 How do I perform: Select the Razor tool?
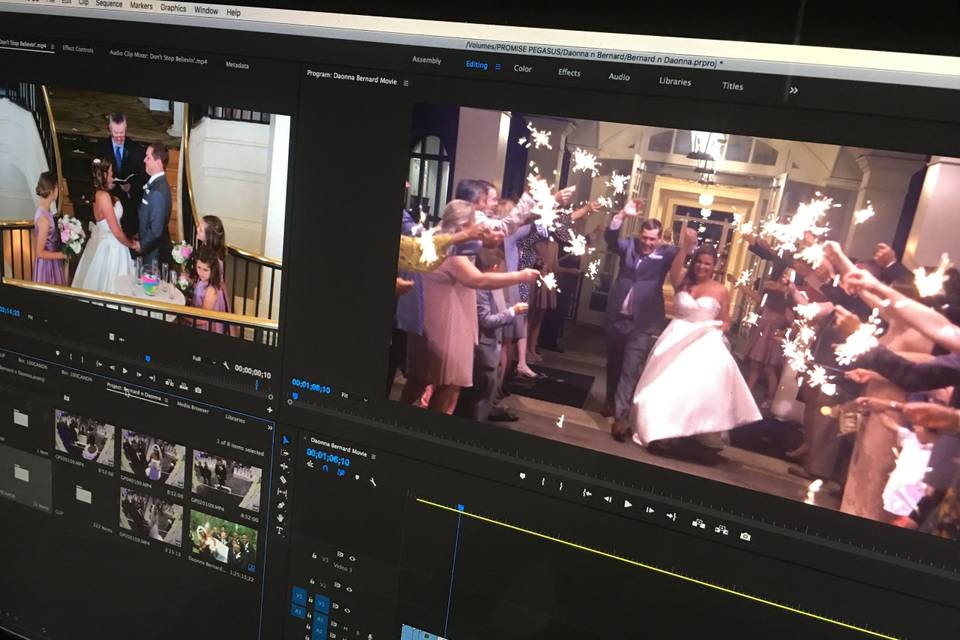(x=283, y=480)
